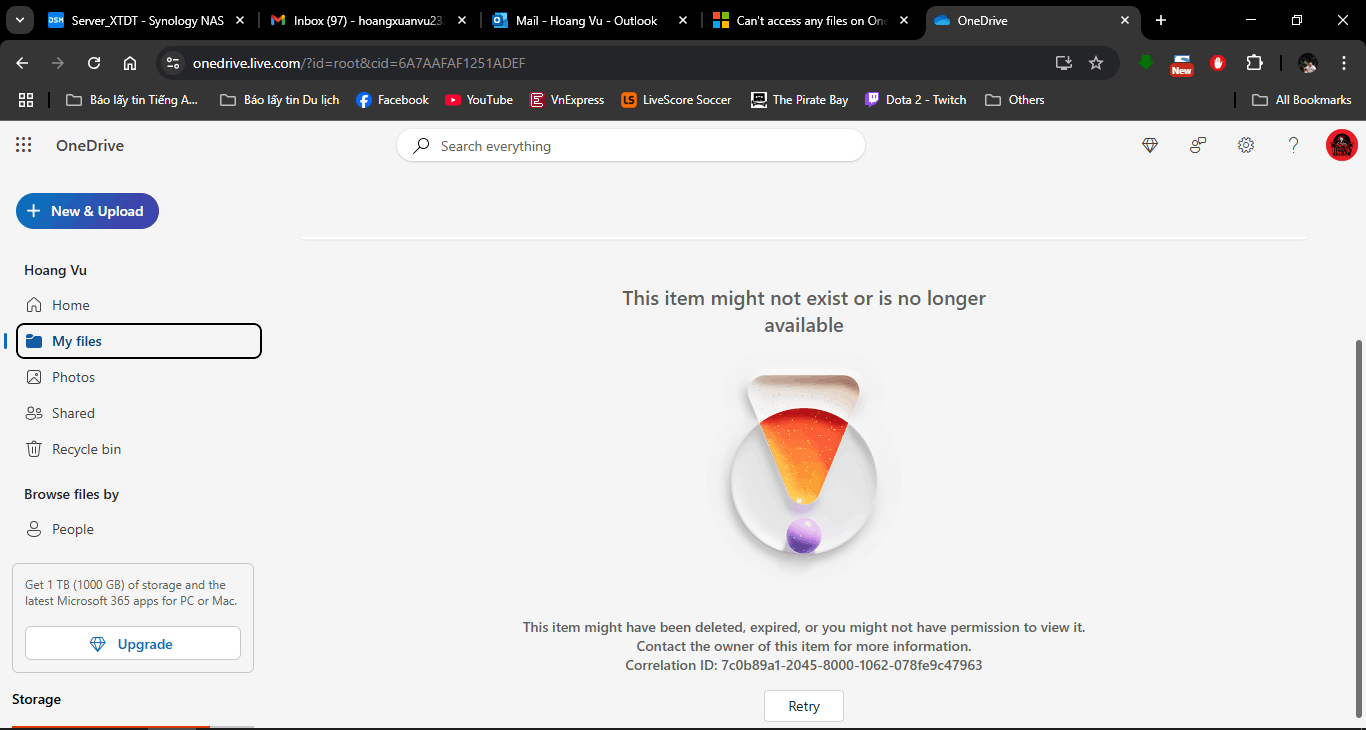Image resolution: width=1366 pixels, height=730 pixels.
Task: Expand the Others bookmark folder
Action: point(1015,100)
